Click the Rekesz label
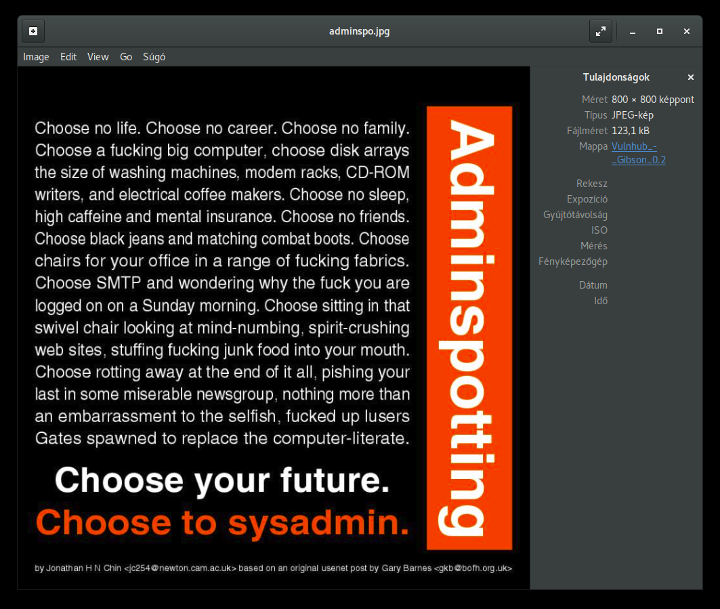The width and height of the screenshot is (720, 609). 591,183
